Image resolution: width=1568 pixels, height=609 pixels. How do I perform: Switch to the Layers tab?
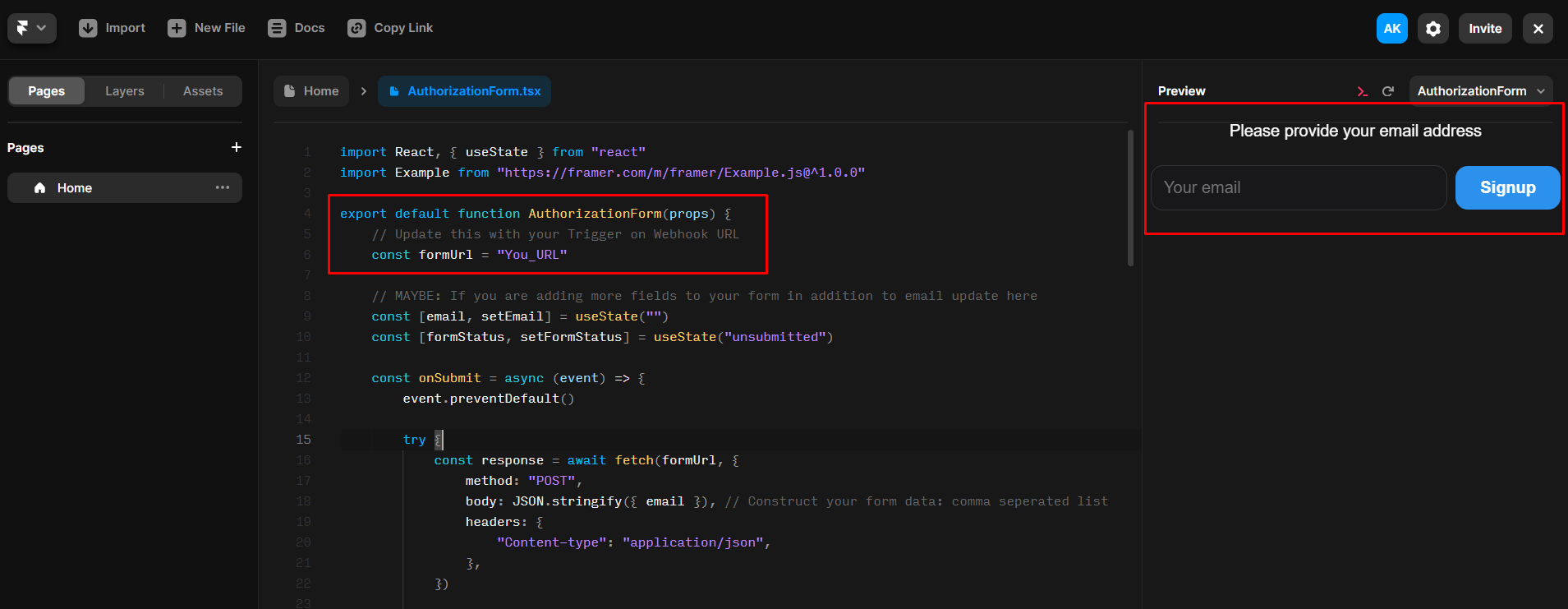click(x=125, y=91)
